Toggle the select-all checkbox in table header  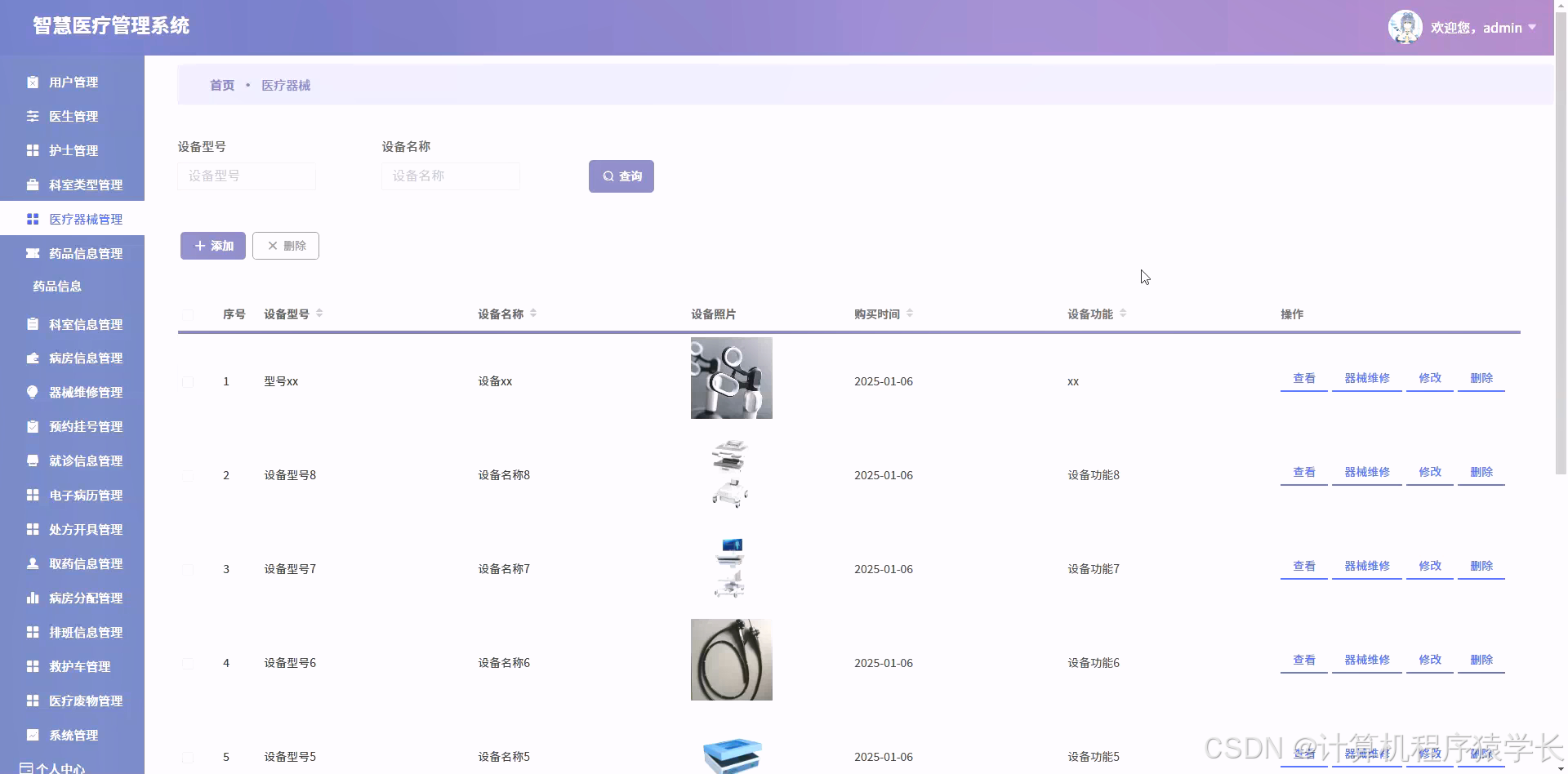click(x=188, y=315)
